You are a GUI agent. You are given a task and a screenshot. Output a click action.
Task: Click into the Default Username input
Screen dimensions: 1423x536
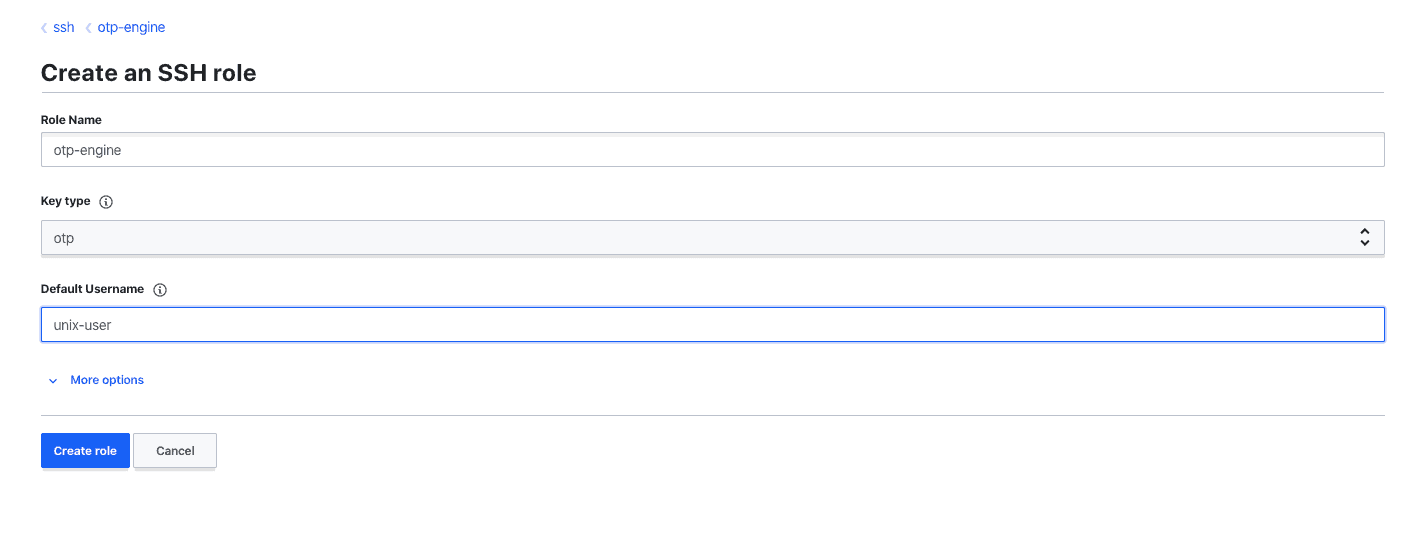tap(712, 325)
